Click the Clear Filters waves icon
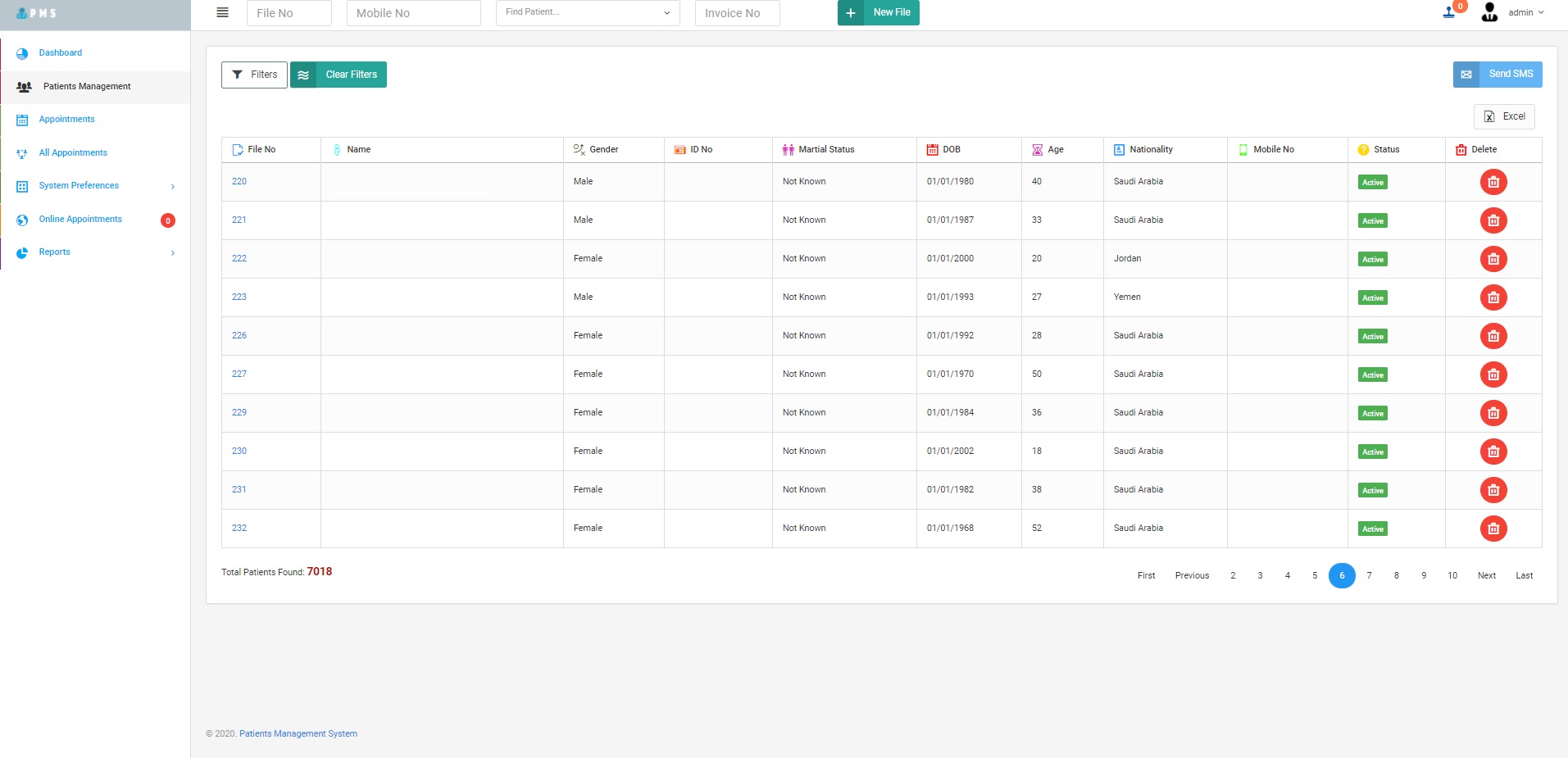This screenshot has width=1568, height=758. click(303, 75)
